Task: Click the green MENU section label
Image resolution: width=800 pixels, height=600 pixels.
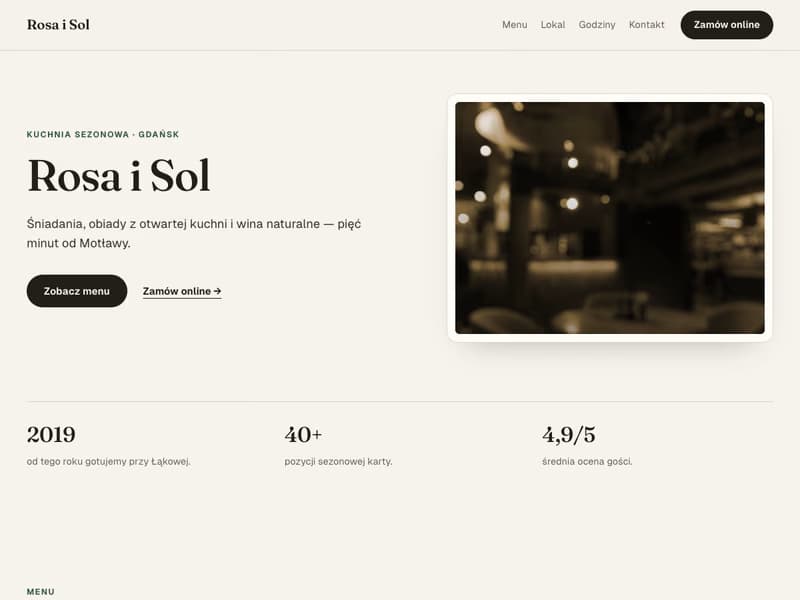Action: (x=41, y=591)
